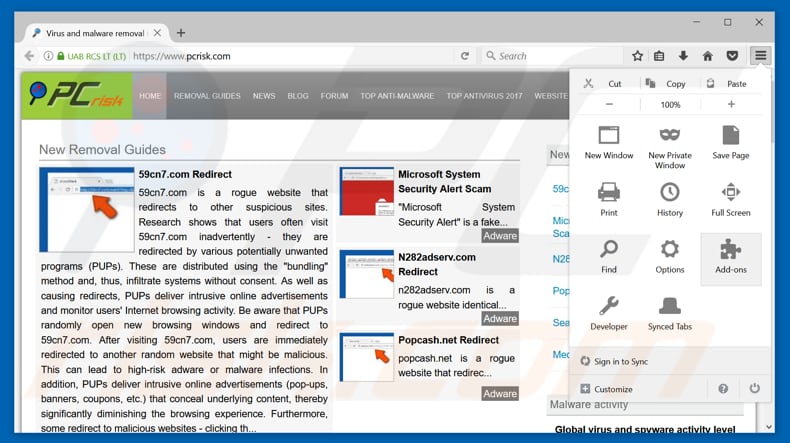This screenshot has width=790, height=443.
Task: Open Options gear in menu
Action: pyautogui.click(x=670, y=257)
